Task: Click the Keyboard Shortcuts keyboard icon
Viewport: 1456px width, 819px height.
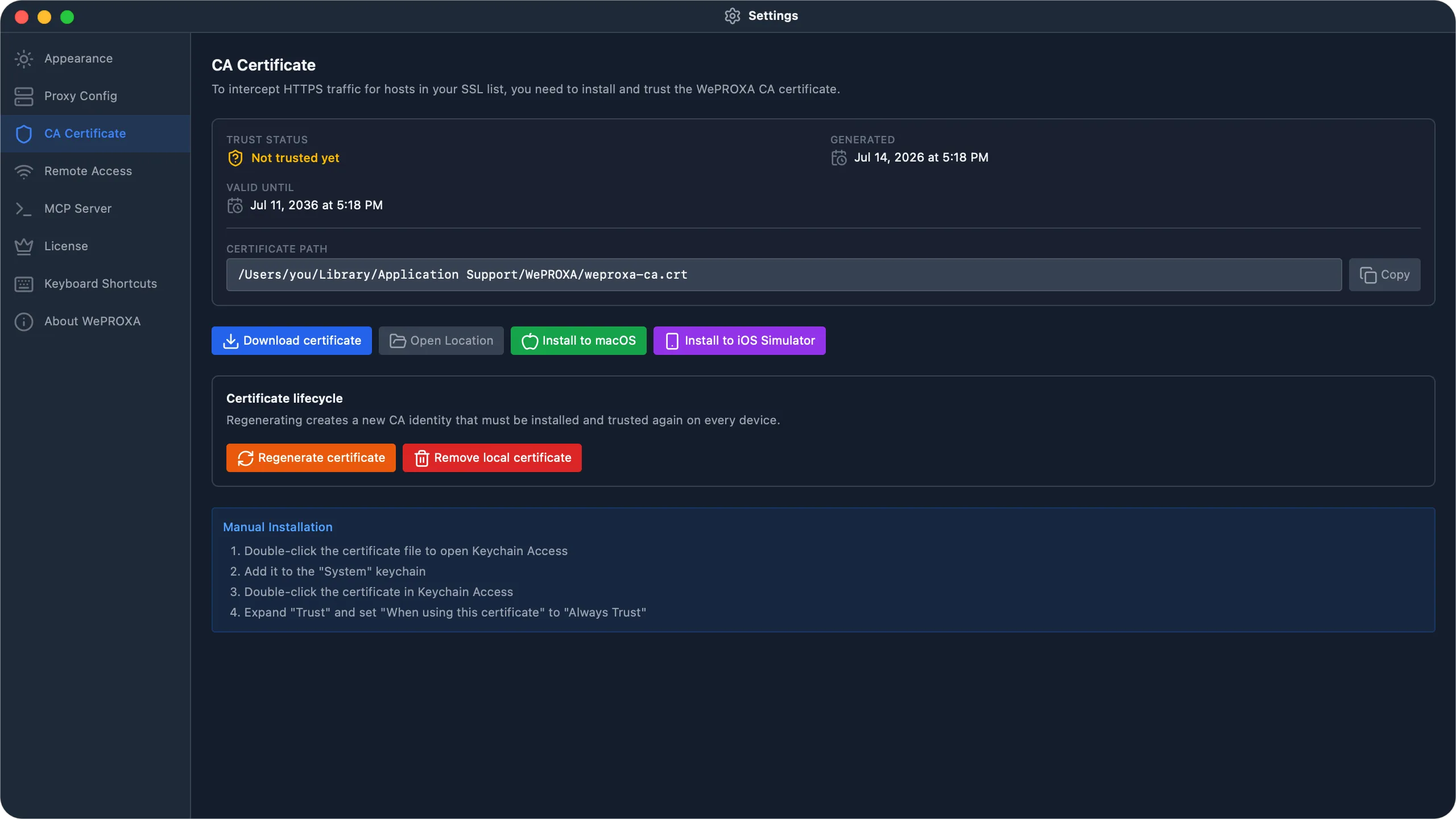Action: pos(24,284)
